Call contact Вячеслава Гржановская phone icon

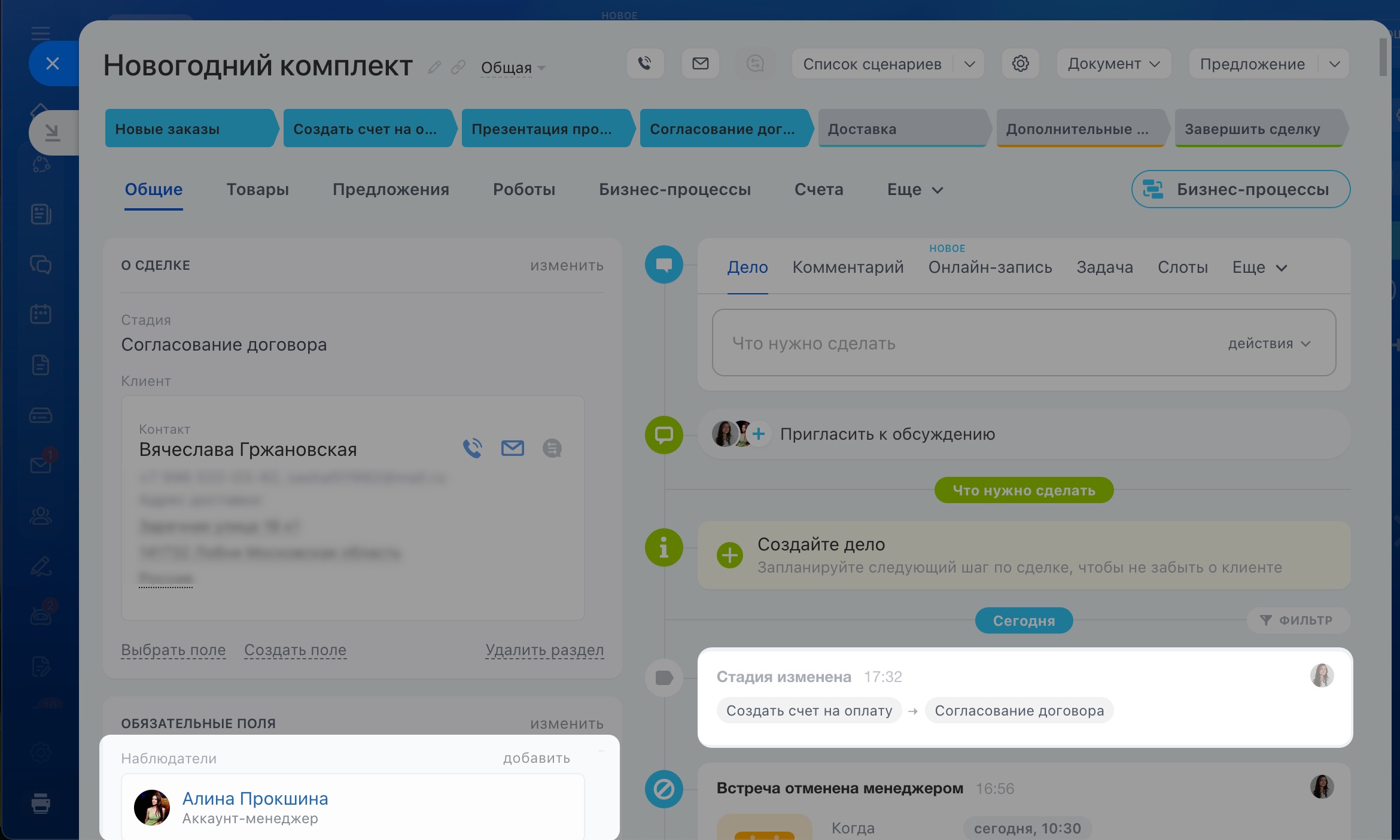[x=473, y=448]
